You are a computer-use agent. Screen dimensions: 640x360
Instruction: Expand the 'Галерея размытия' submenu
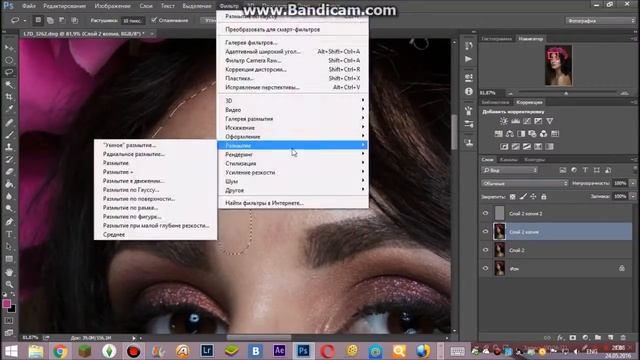point(293,119)
